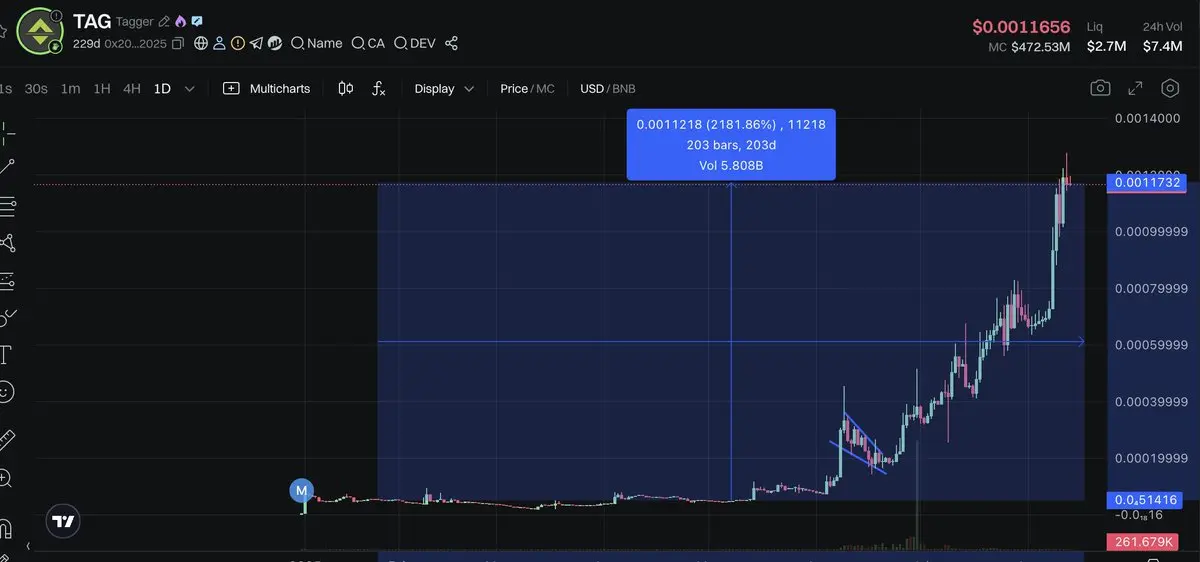Open the Display dropdown
This screenshot has height=562, width=1200.
[443, 89]
